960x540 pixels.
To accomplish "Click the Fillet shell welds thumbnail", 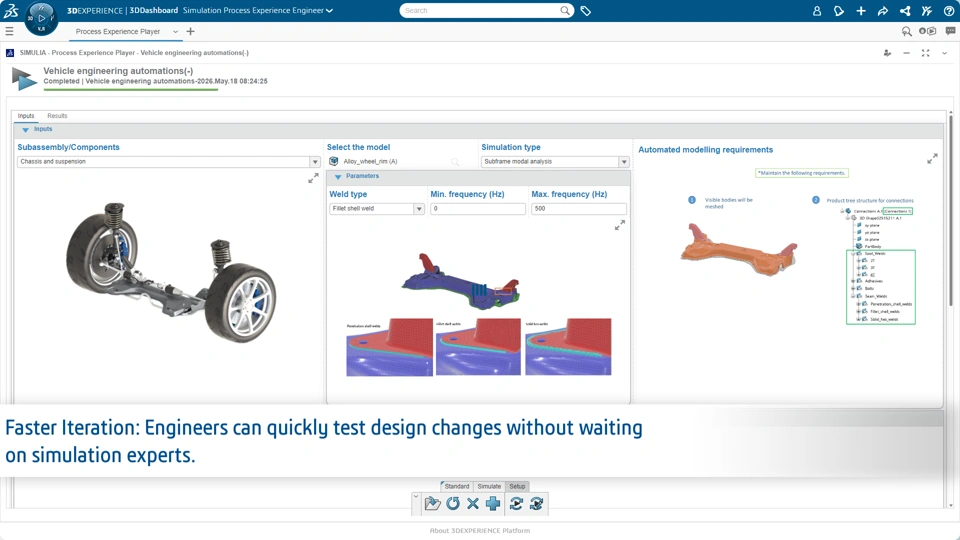I will (478, 347).
